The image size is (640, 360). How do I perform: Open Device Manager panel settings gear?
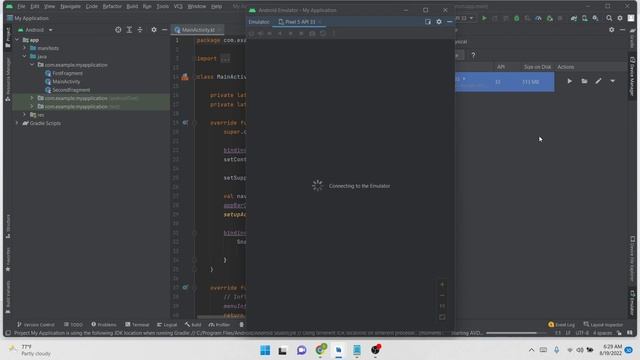coord(611,30)
